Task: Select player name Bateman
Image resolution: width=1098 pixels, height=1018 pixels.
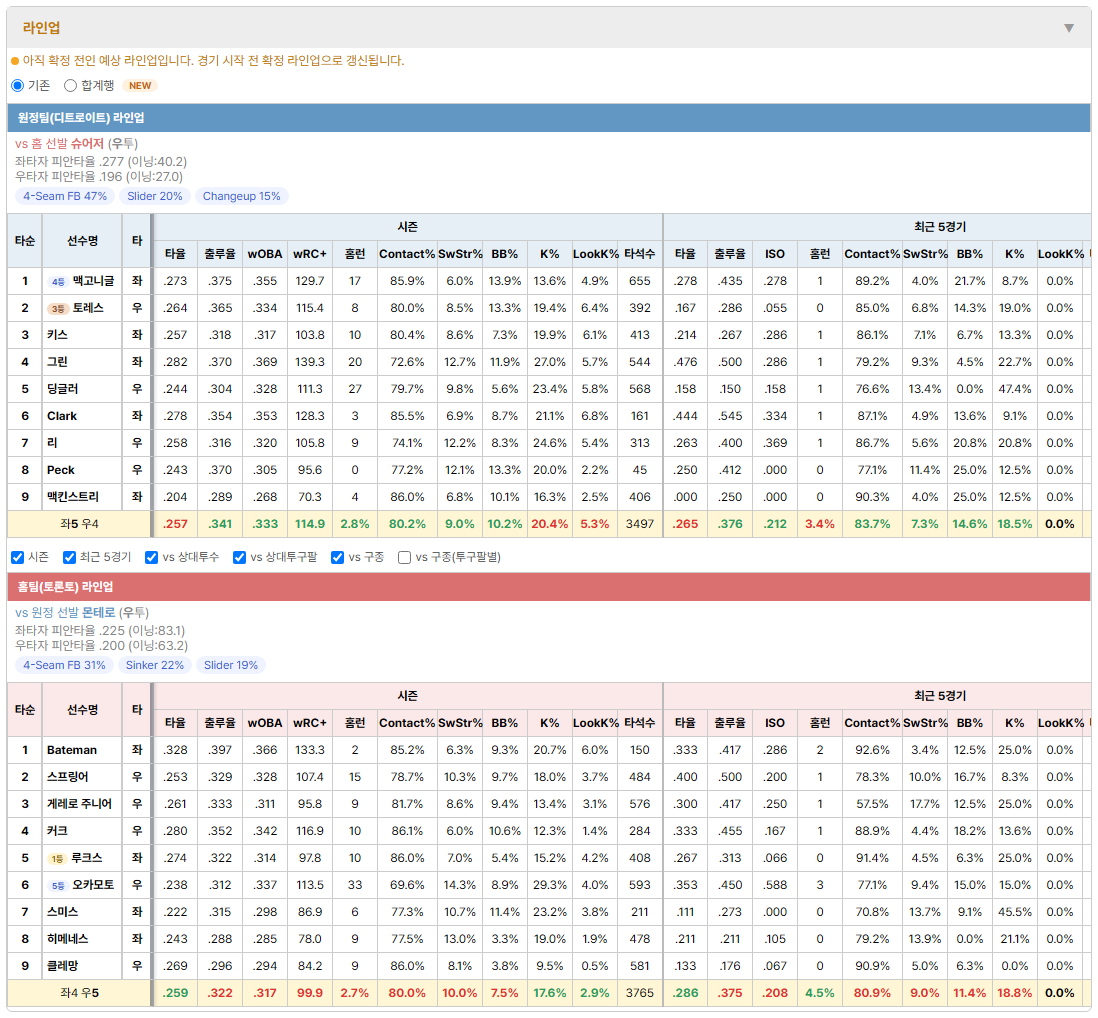Action: (72, 750)
